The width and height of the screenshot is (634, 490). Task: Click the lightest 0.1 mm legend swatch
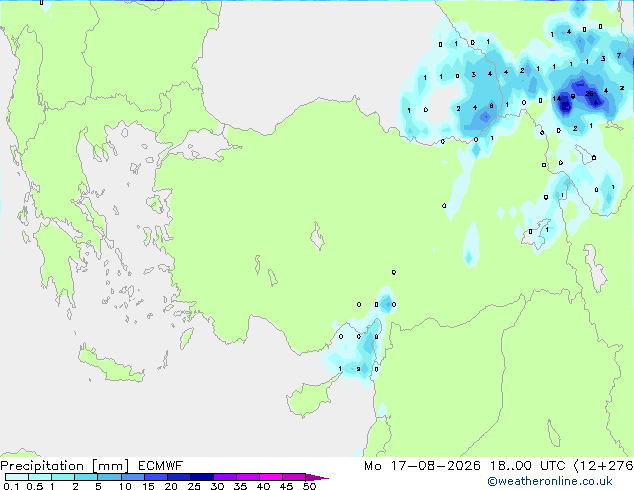[17, 477]
